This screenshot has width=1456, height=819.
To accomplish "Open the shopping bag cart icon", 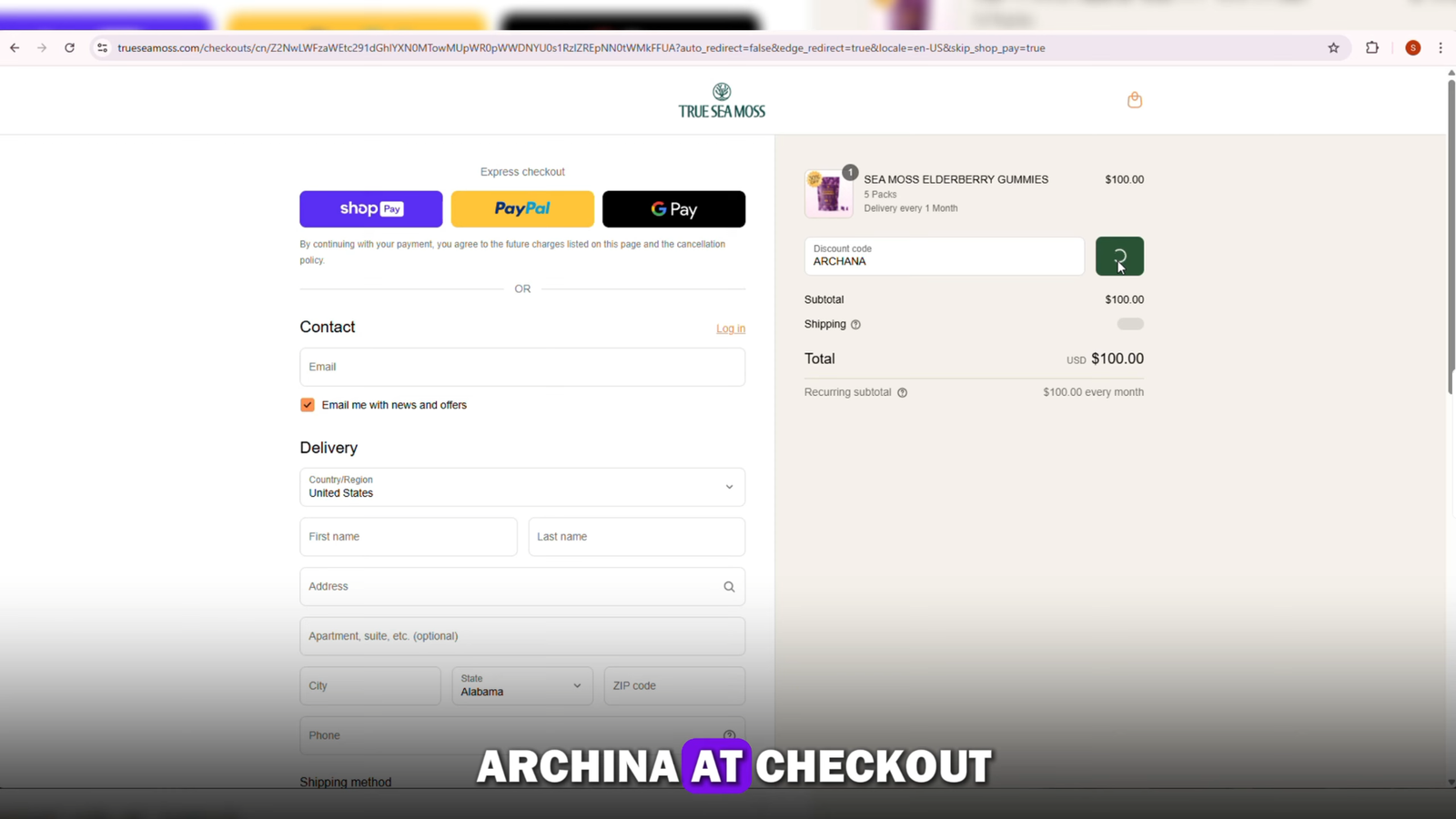I will coord(1134,100).
